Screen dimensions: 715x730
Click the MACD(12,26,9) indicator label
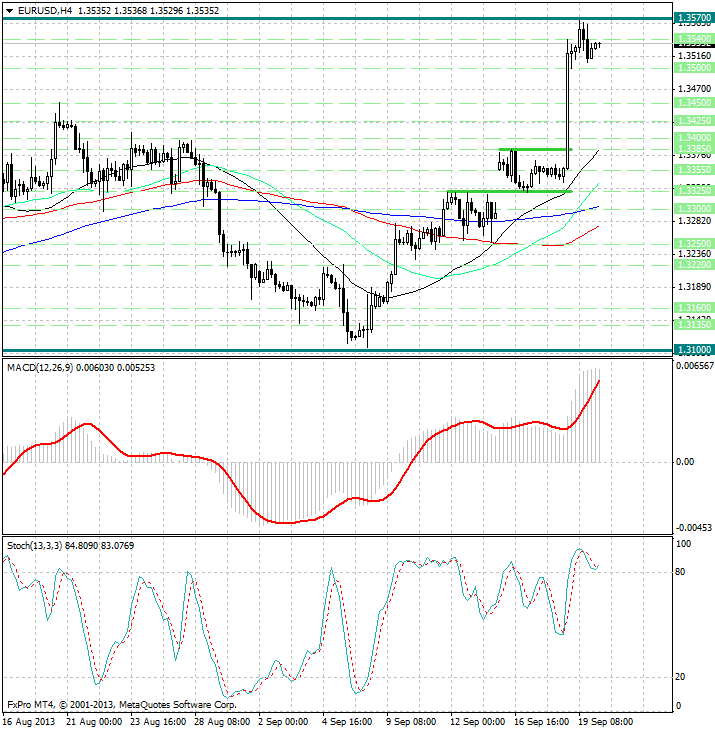pos(40,368)
